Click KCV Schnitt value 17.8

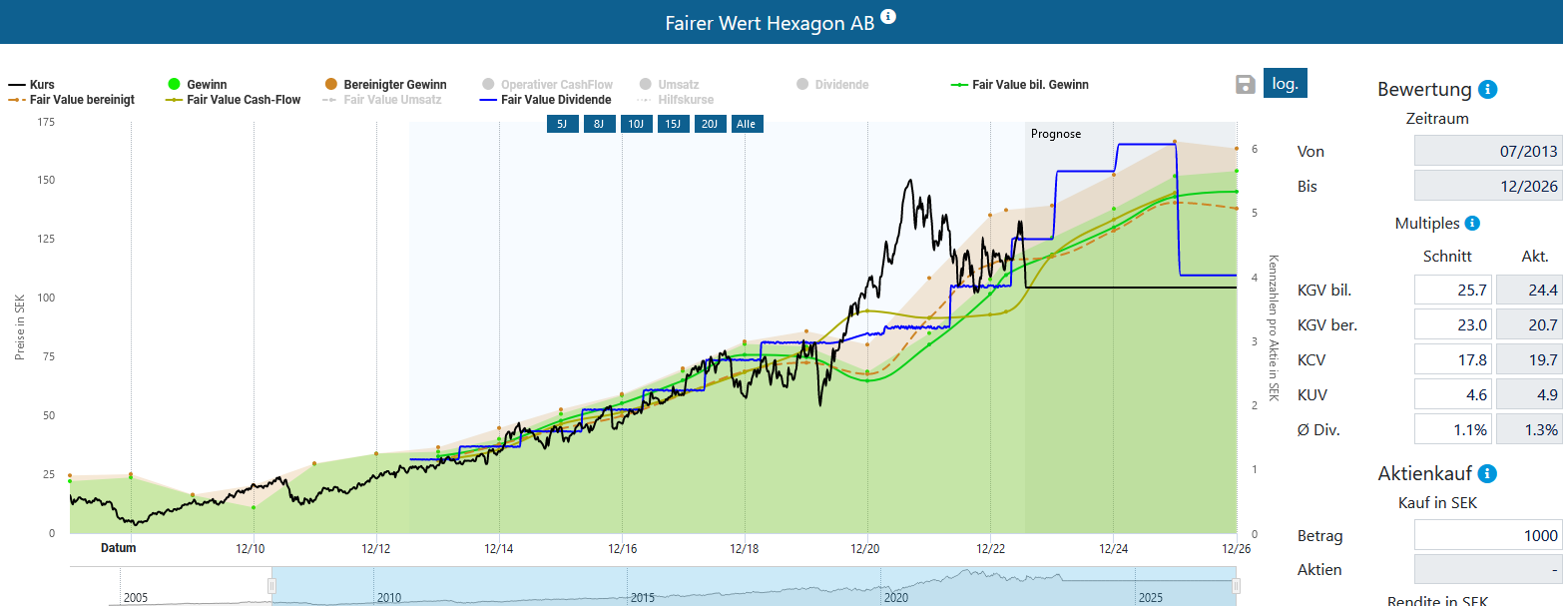click(1453, 359)
